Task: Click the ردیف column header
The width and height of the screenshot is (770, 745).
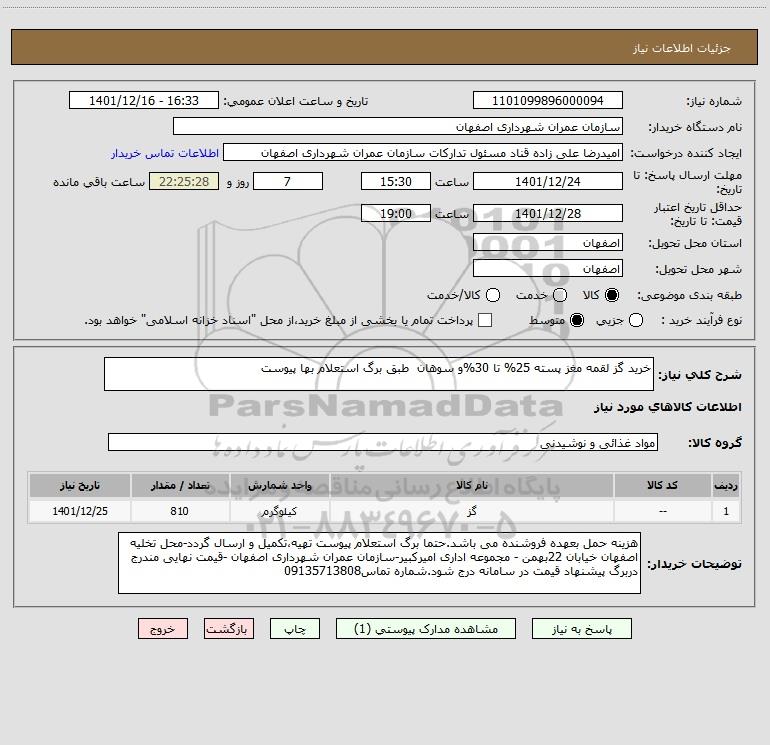Action: coord(726,485)
